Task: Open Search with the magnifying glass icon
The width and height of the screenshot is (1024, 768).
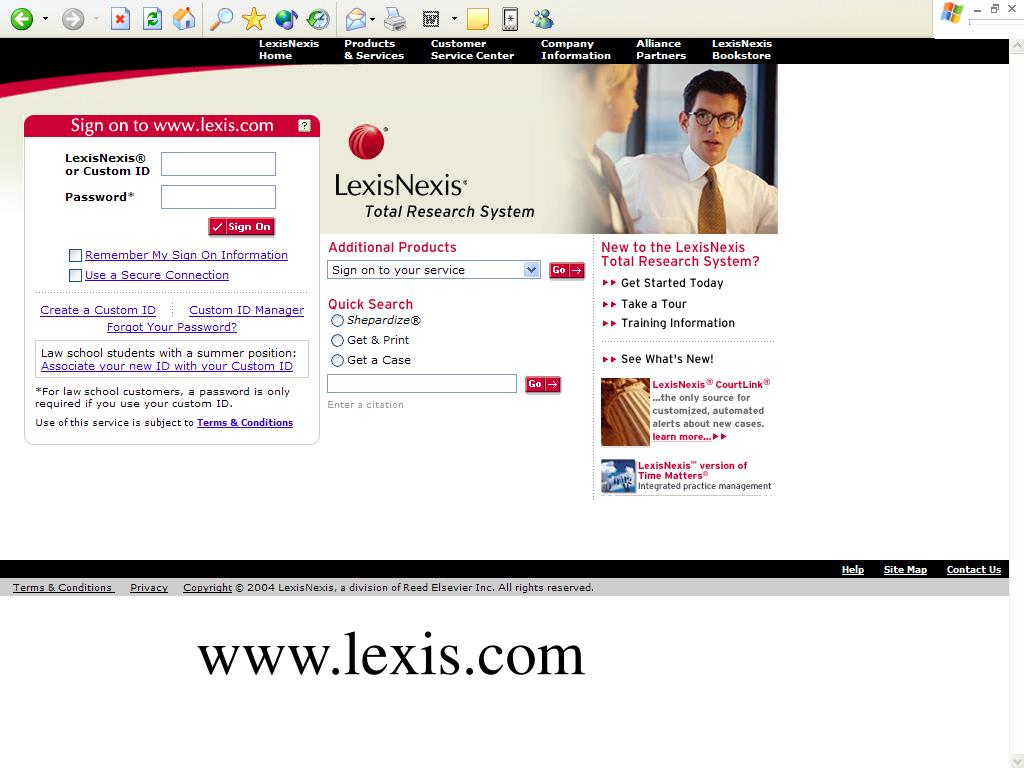Action: (x=221, y=19)
